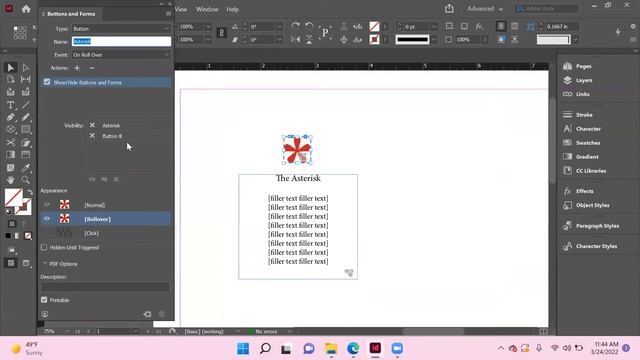Select the Zoom tool magnifier
640x360 pixels.
pyautogui.click(x=26, y=180)
